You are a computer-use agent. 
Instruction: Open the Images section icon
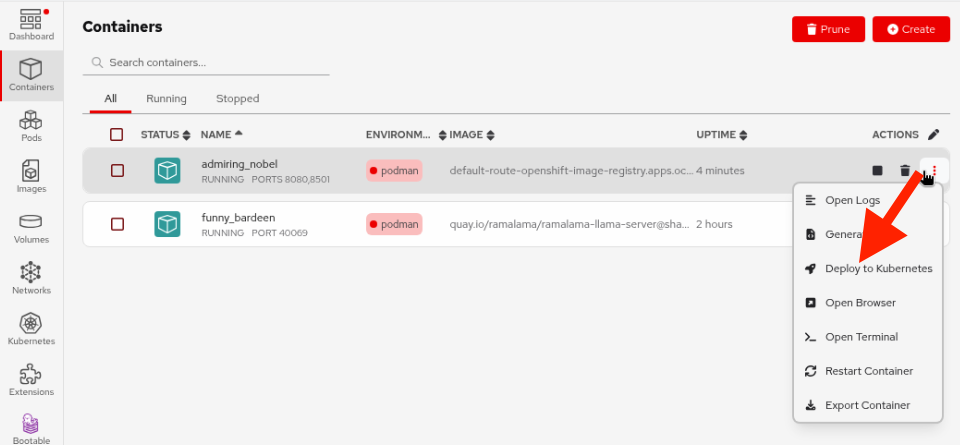pyautogui.click(x=30, y=176)
